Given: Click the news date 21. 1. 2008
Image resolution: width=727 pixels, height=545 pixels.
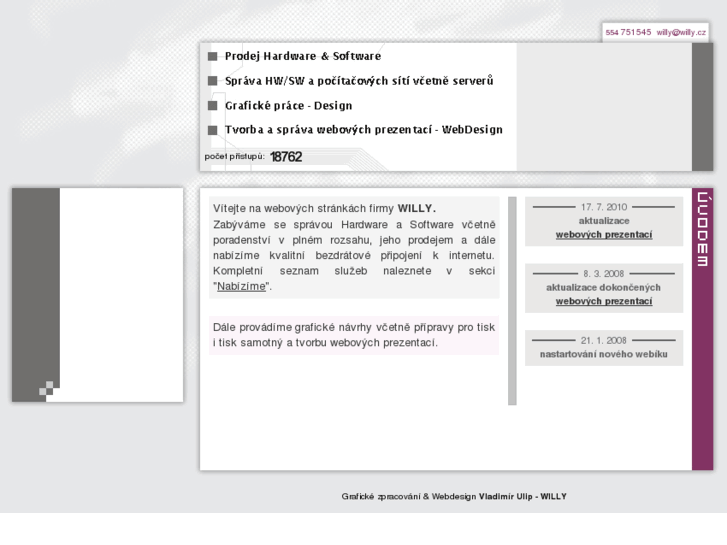Looking at the screenshot, I should [604, 340].
